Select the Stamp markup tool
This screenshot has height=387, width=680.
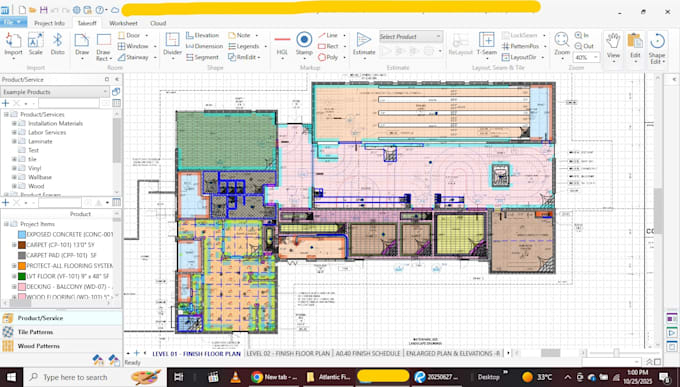pyautogui.click(x=304, y=44)
